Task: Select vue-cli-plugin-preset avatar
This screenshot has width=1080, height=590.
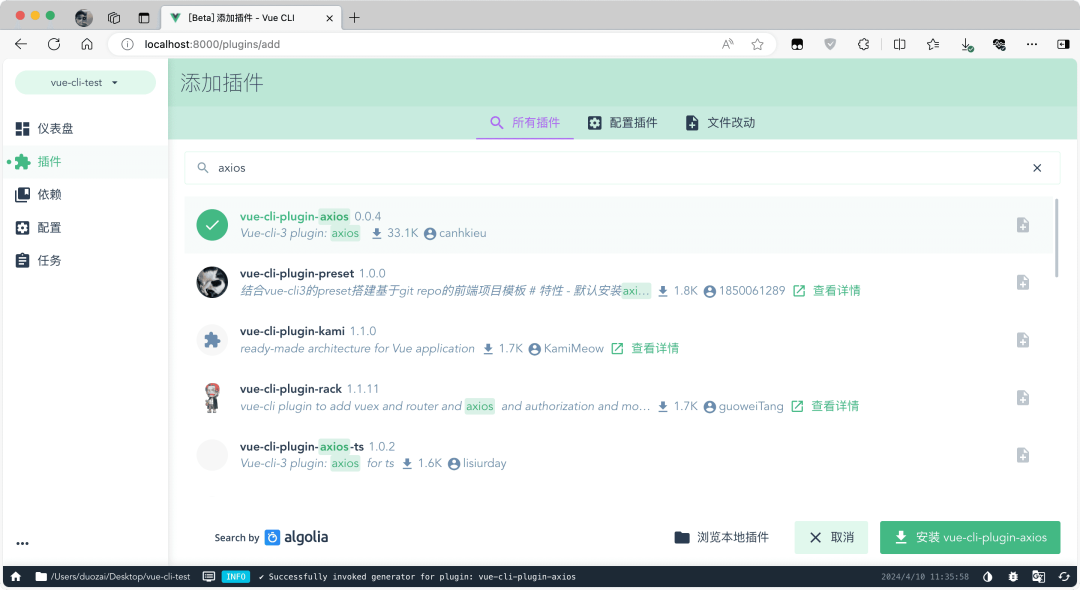Action: 212,282
